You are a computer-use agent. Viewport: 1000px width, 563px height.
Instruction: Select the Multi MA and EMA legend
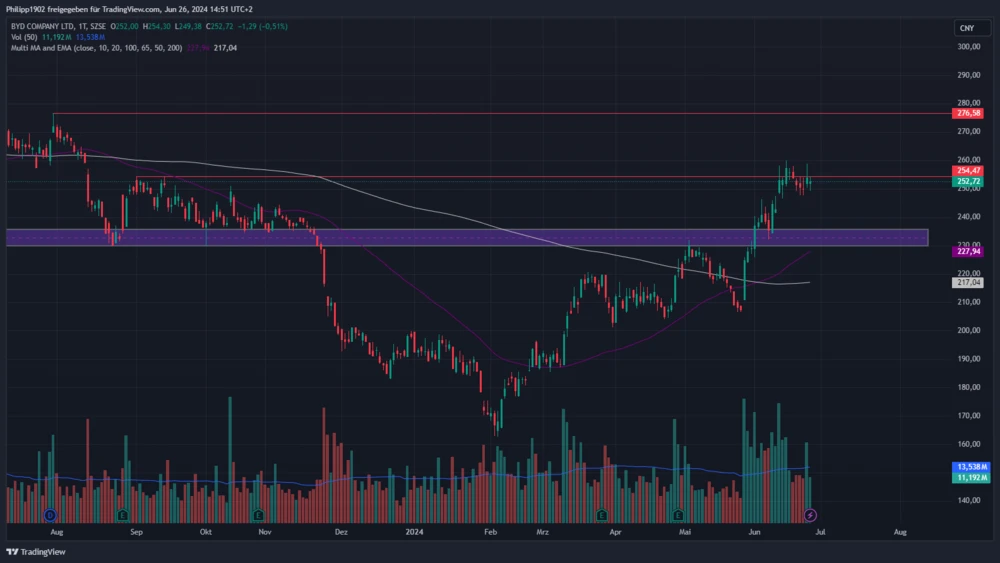95,47
